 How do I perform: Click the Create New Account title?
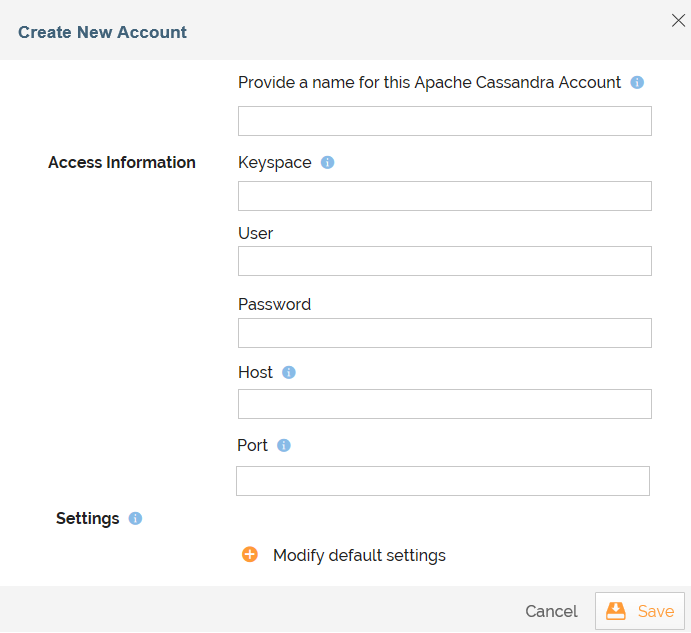click(x=102, y=32)
